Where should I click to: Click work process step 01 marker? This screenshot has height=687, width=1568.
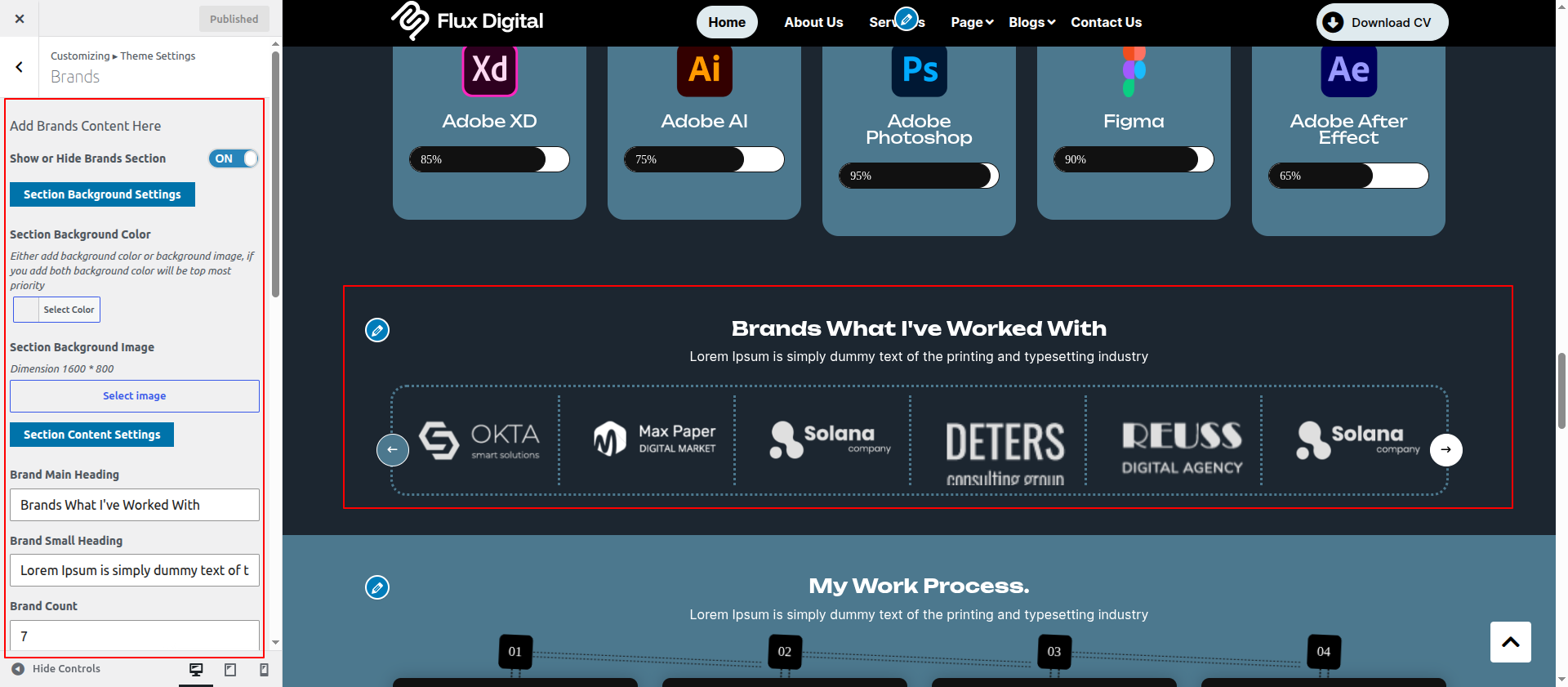(515, 652)
